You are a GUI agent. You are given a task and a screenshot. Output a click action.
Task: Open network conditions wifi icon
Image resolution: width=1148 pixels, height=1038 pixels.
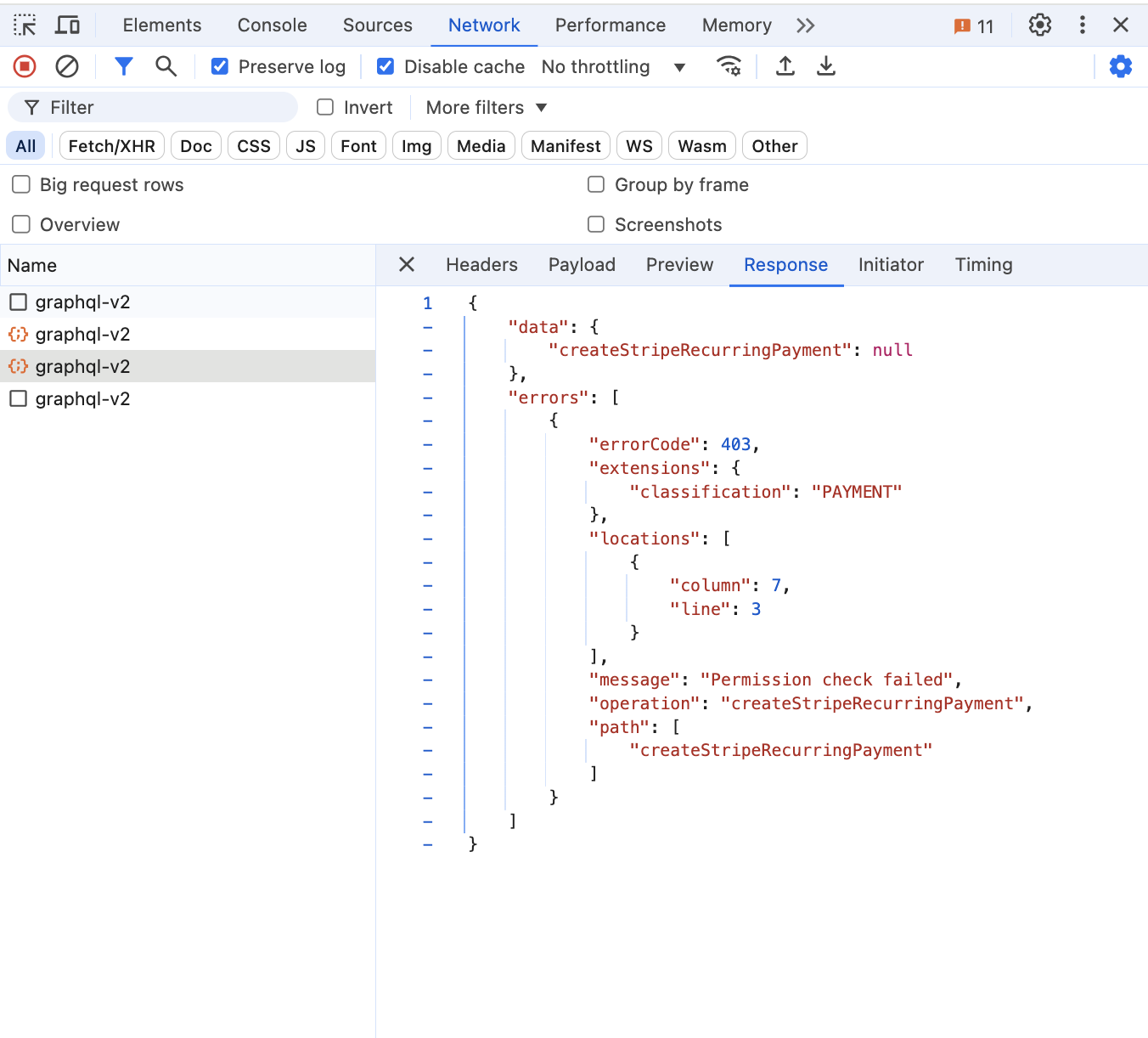729,66
